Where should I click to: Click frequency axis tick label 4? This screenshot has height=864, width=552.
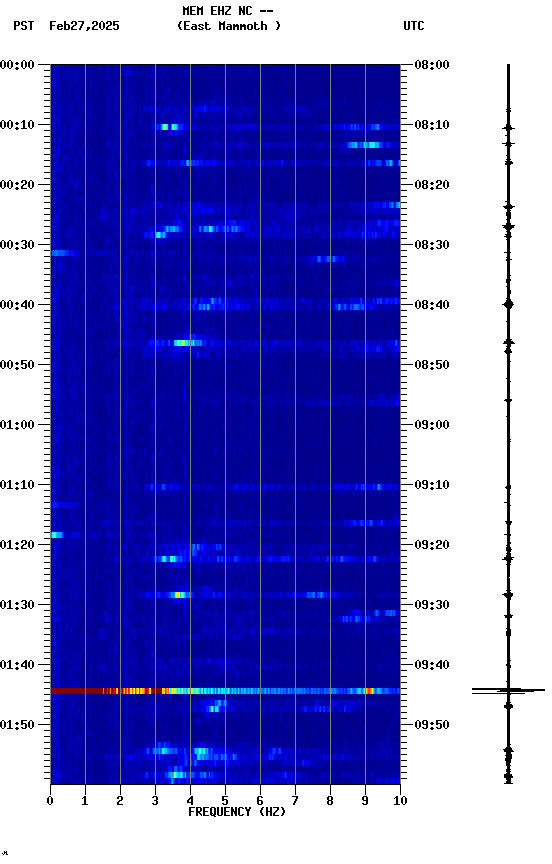190,801
